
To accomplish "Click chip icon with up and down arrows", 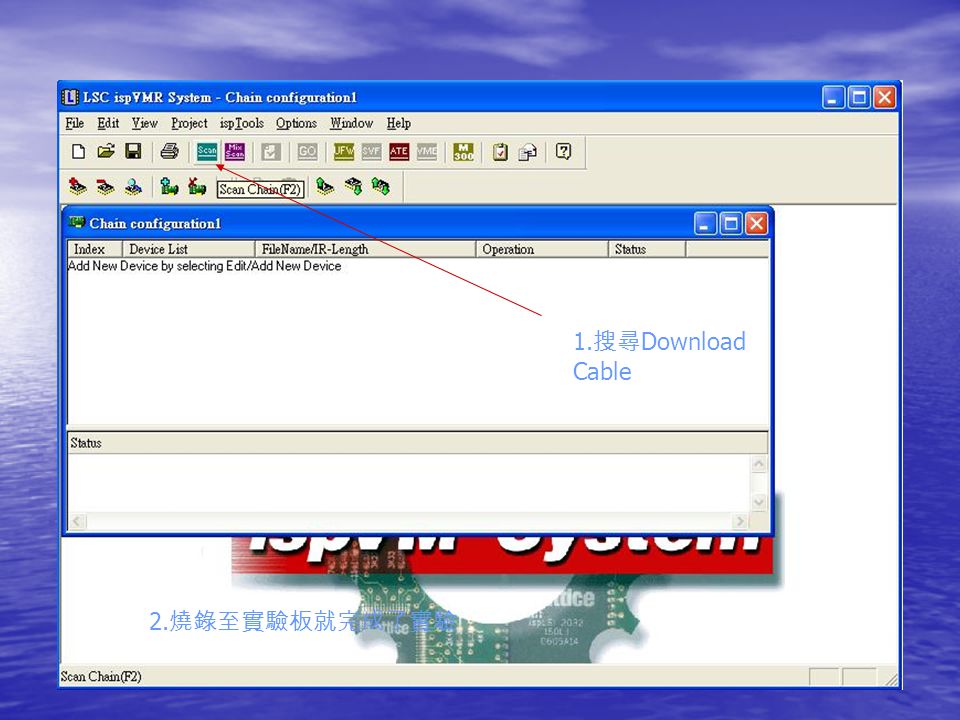I will [381, 186].
